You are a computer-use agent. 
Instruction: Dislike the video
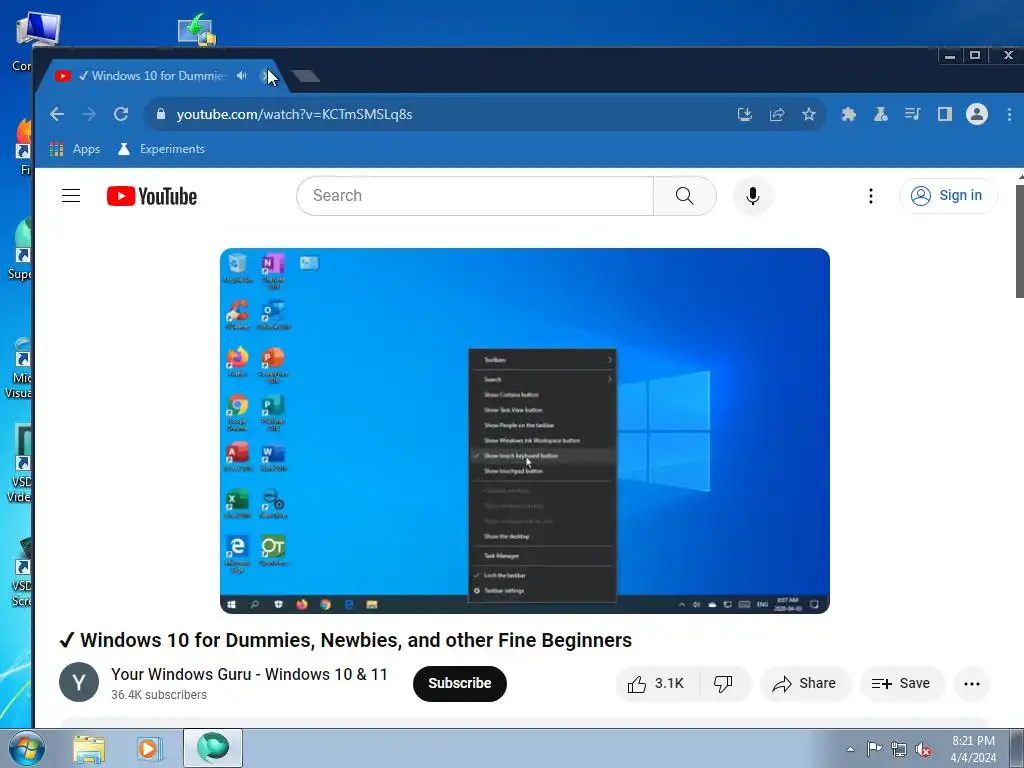724,683
